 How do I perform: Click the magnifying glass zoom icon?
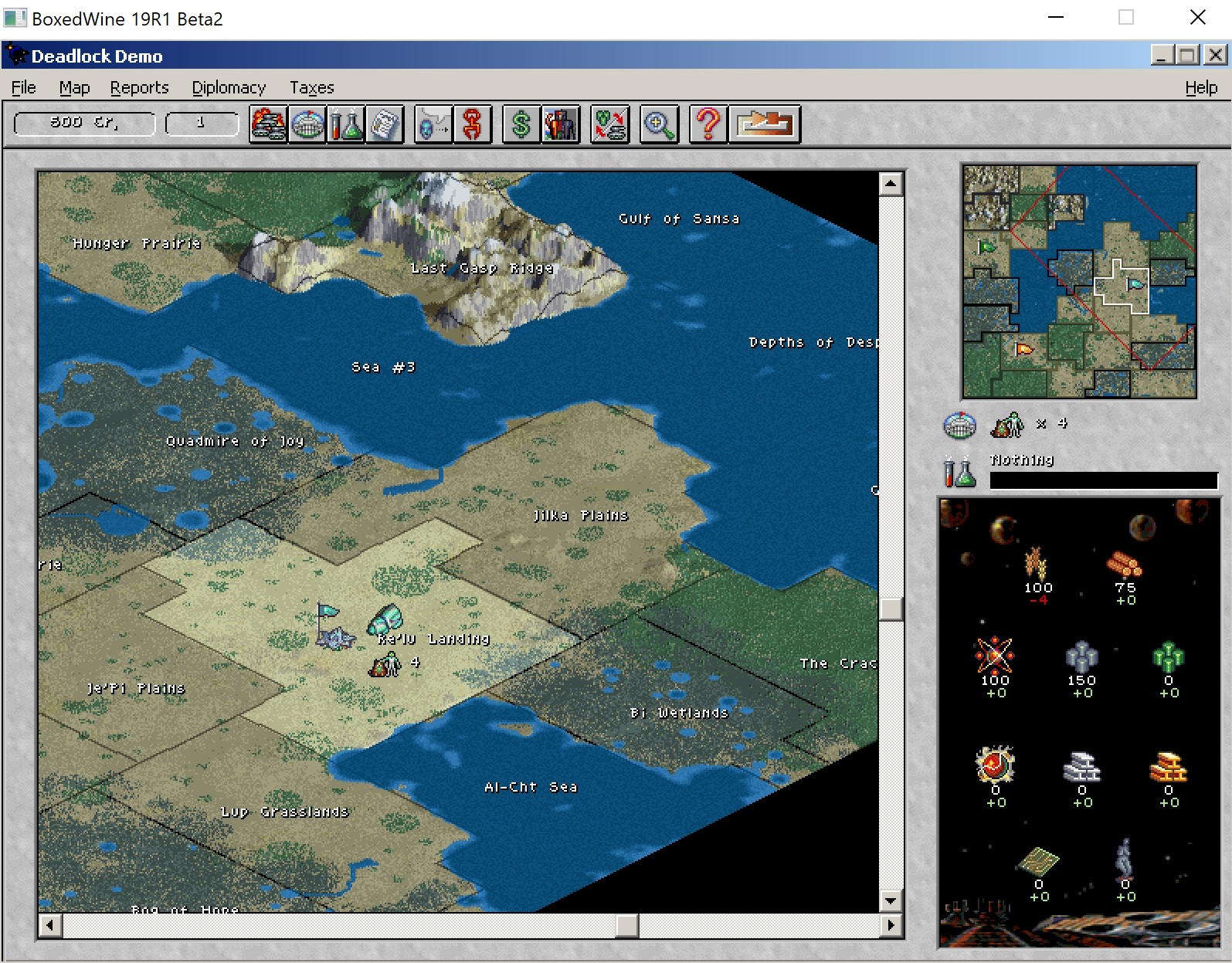[659, 124]
